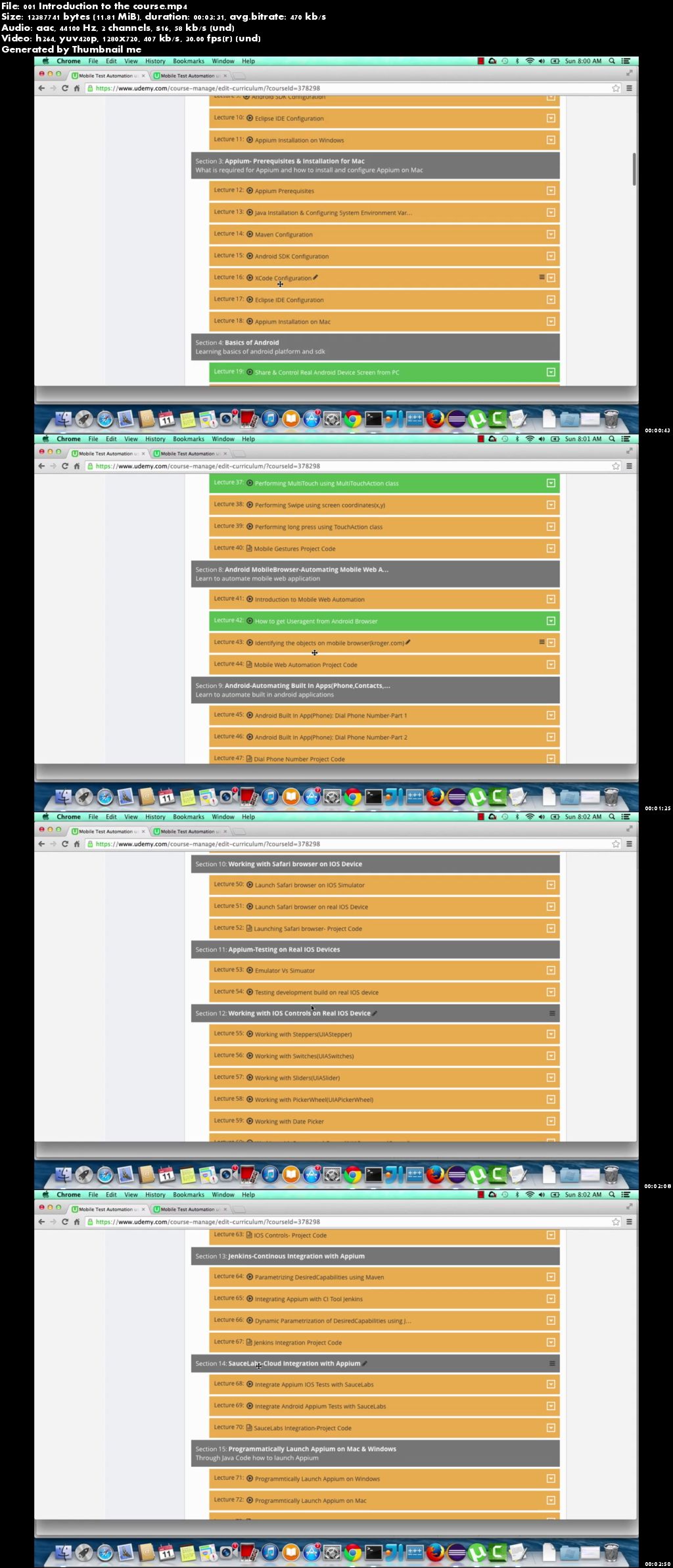
Task: Open Spotlight search in the 8:00 AM frame
Action: (x=612, y=61)
